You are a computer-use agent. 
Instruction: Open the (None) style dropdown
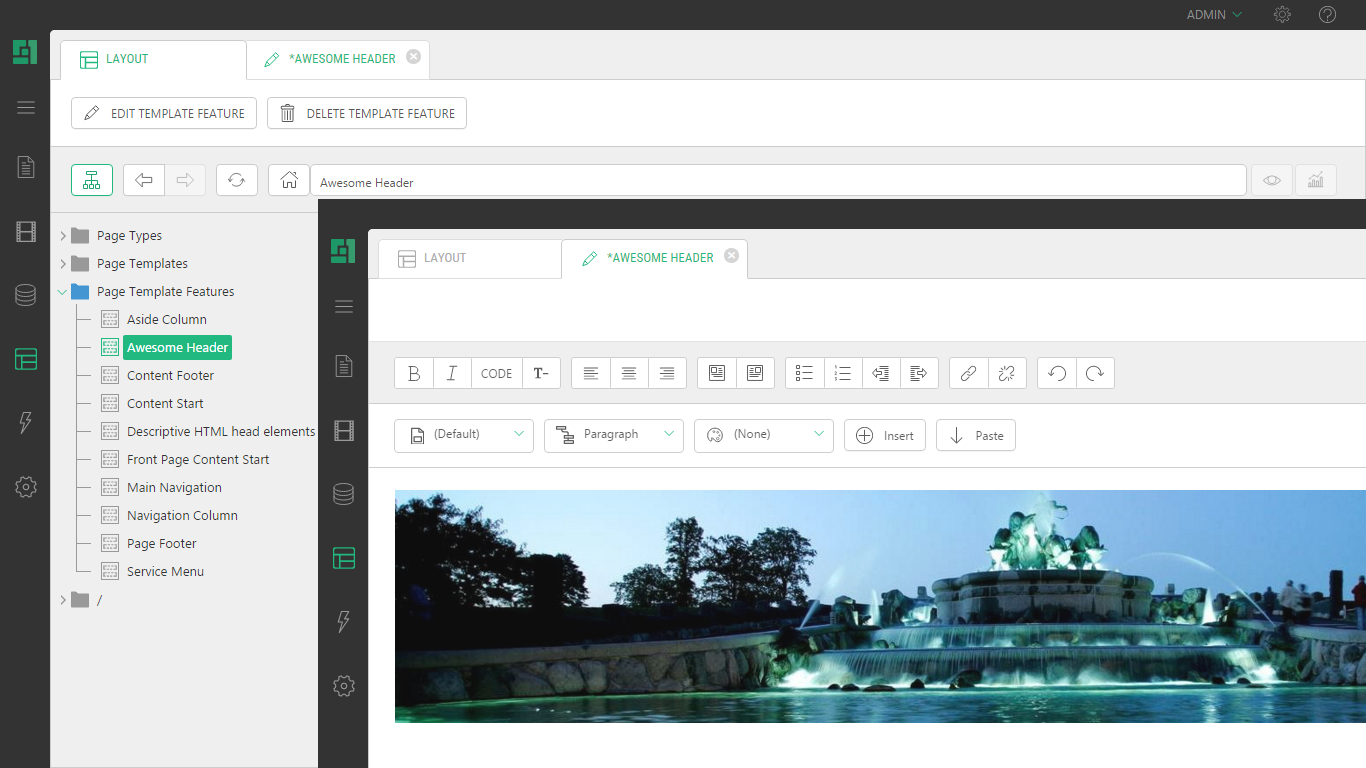click(764, 435)
